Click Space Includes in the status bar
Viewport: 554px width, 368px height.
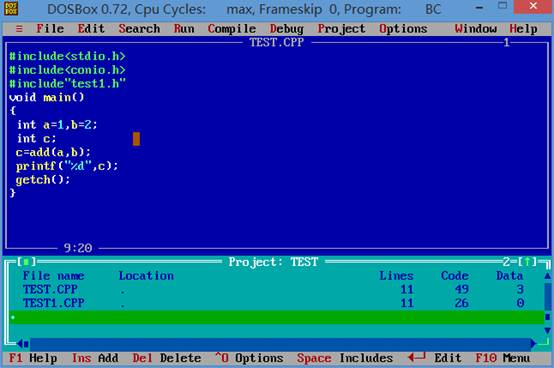tap(345, 358)
